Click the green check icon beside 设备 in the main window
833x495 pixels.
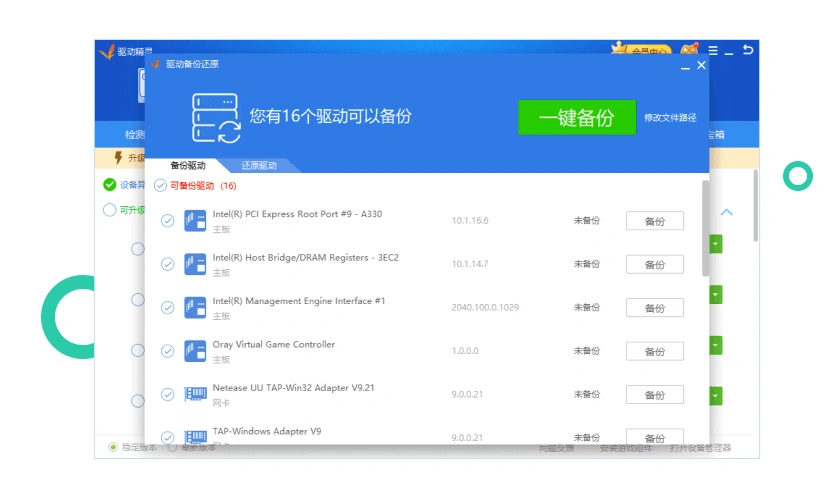click(109, 184)
